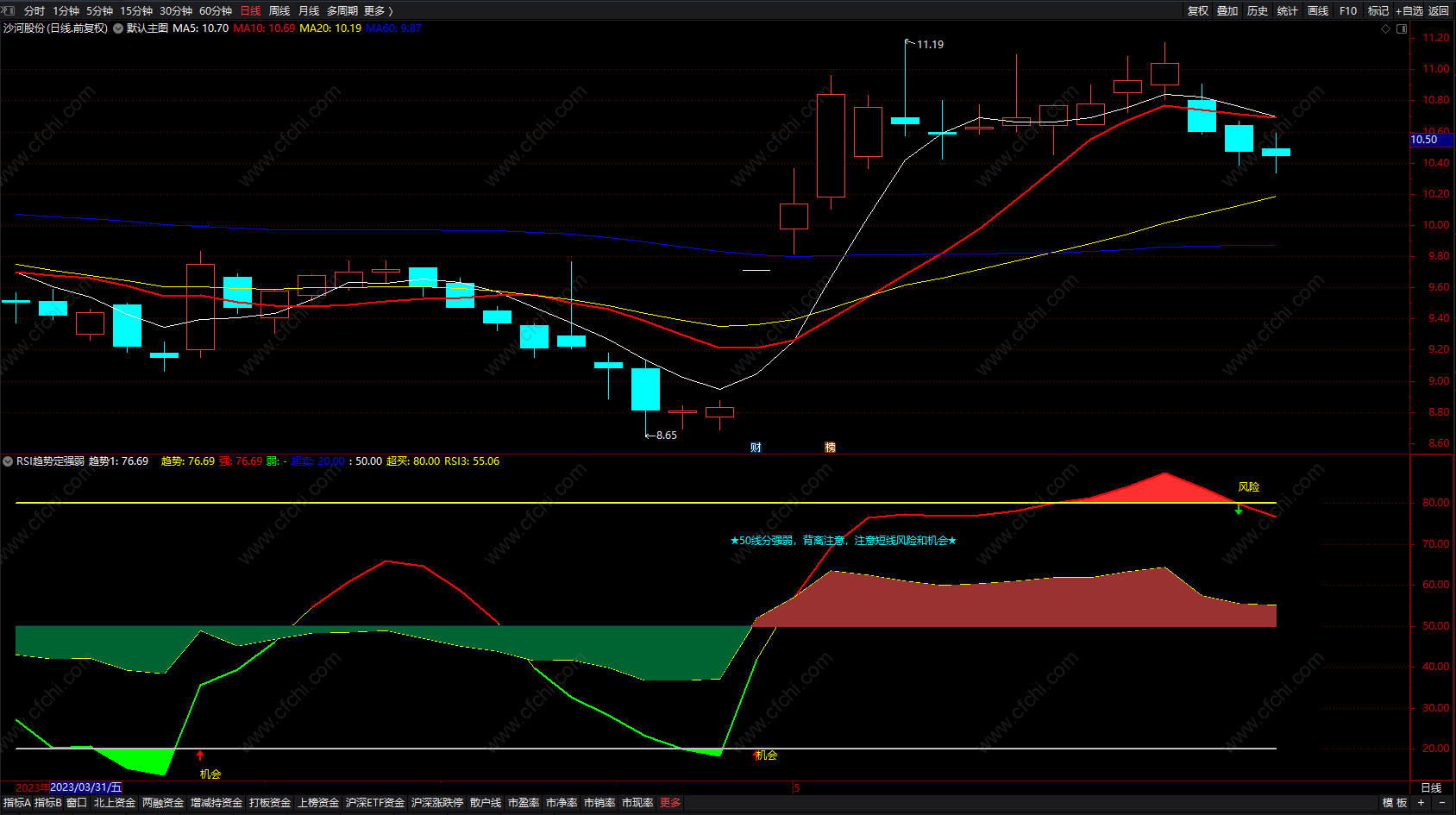Open the 复权 adjustment menu
The image size is (1456, 815).
[1198, 11]
